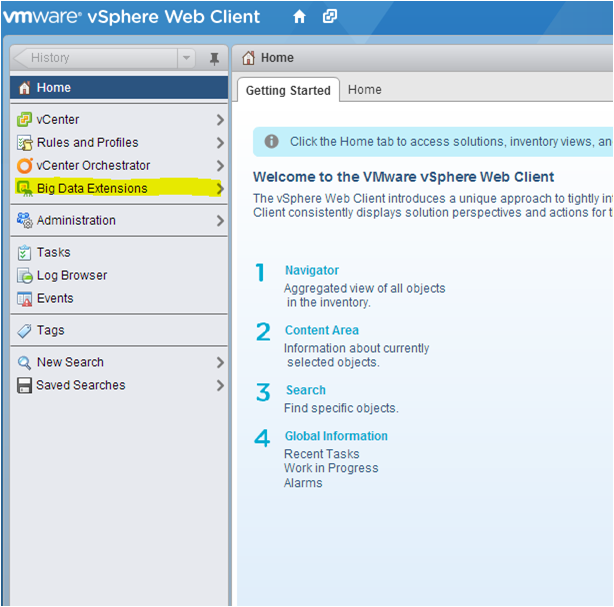Open Big Data Extensions entry
Image resolution: width=614 pixels, height=607 pixels.
pyautogui.click(x=119, y=188)
